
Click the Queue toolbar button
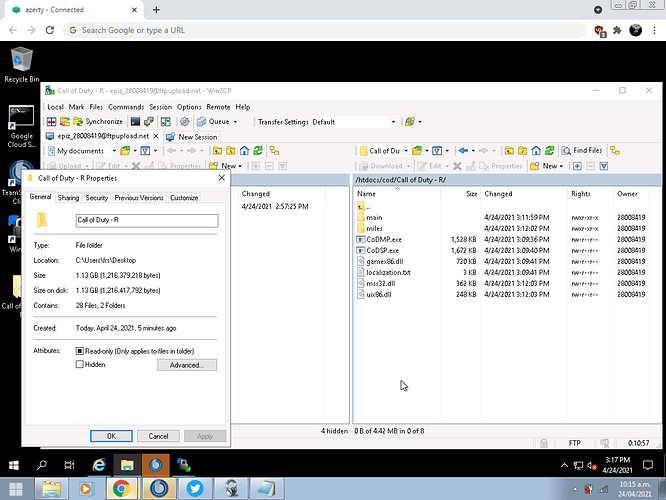[x=213, y=121]
